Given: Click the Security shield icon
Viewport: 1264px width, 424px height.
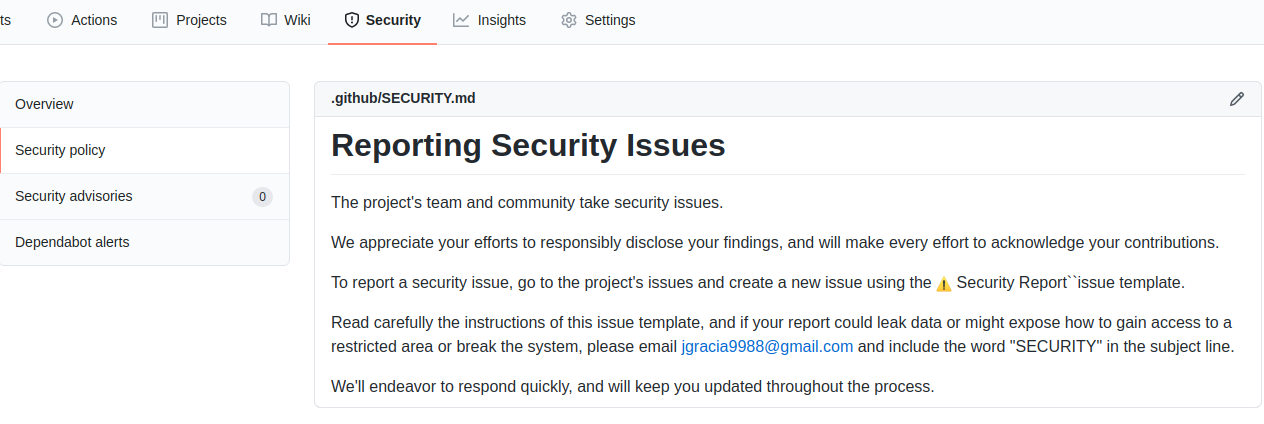Looking at the screenshot, I should [352, 20].
